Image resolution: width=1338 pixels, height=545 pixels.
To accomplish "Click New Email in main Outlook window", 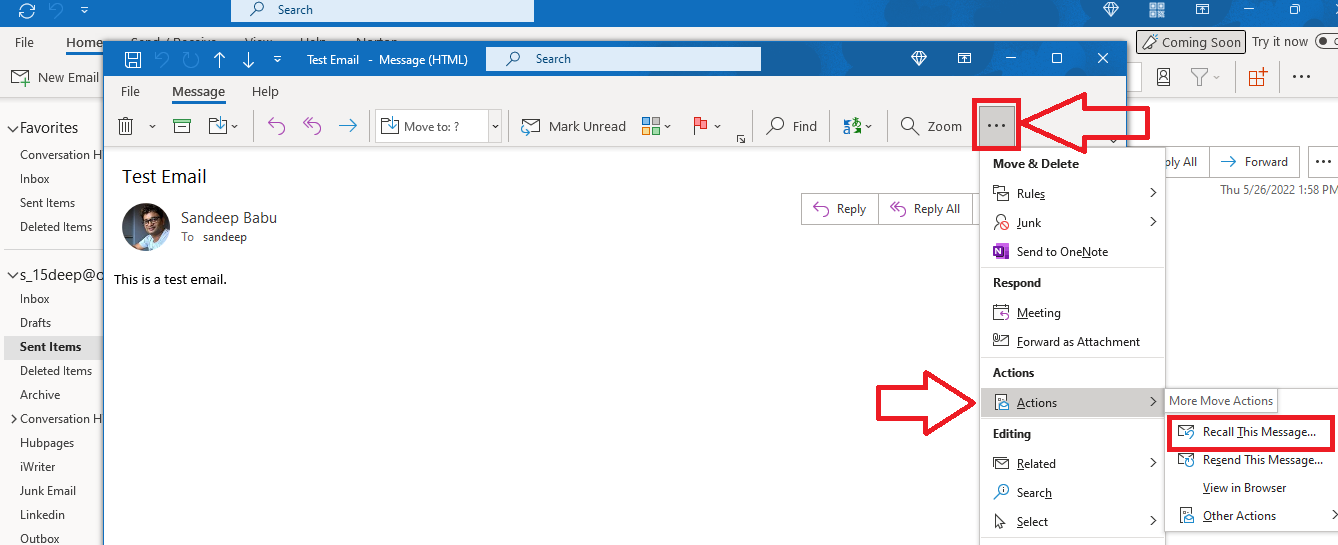I will (55, 77).
